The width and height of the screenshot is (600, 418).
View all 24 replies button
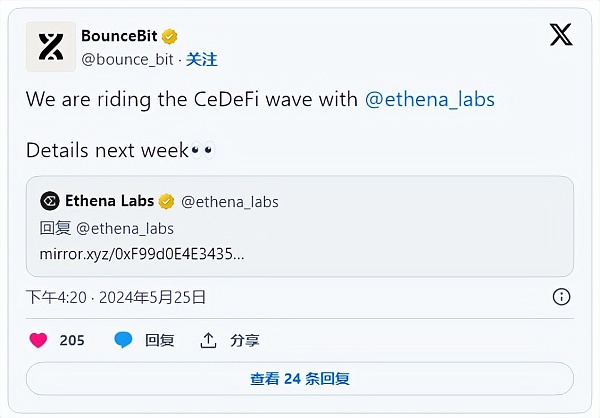300,378
